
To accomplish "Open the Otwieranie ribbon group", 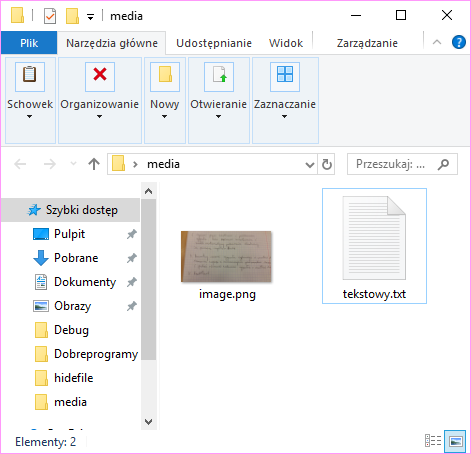I will click(219, 100).
